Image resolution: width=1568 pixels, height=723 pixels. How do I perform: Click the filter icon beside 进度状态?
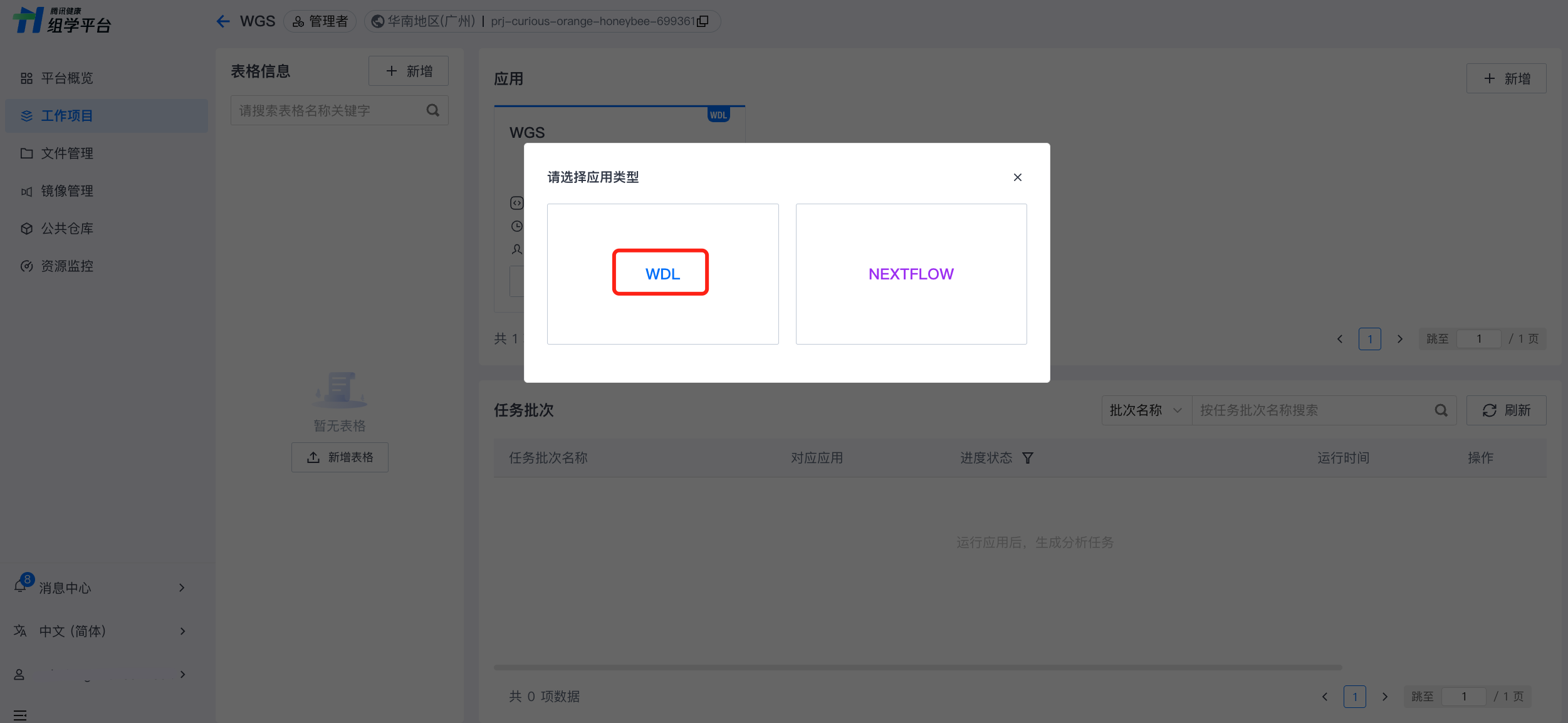click(1028, 458)
